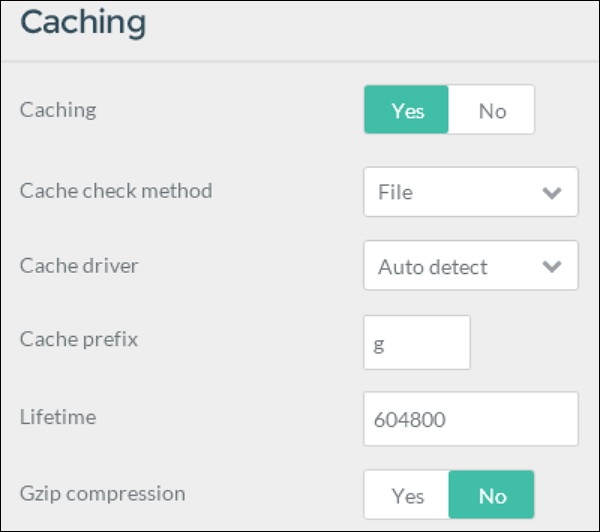Select the 'Auto detect' text in Cache driver
This screenshot has height=532, width=600.
433,267
